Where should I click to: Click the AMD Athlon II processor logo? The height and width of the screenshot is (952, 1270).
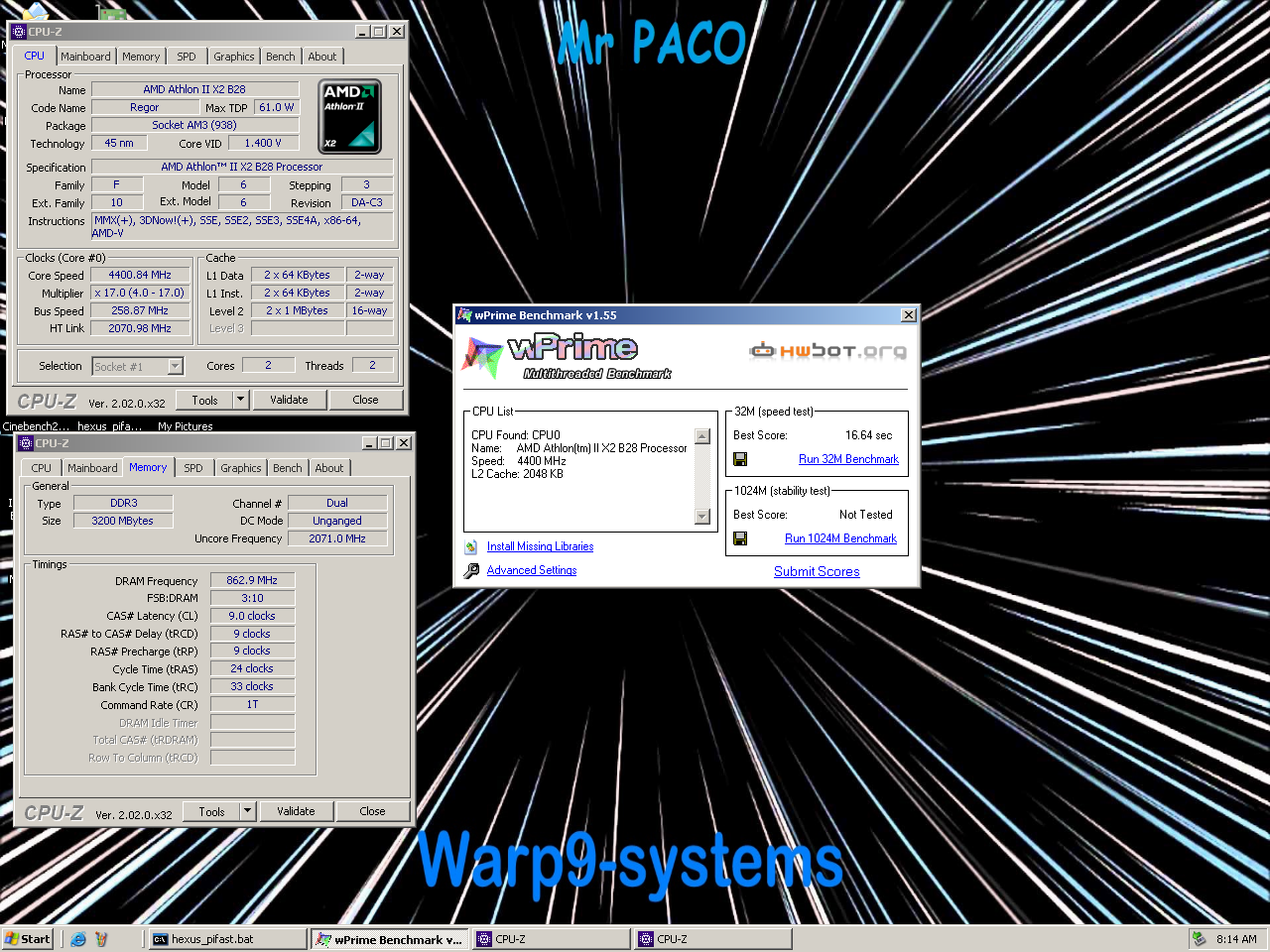point(350,118)
